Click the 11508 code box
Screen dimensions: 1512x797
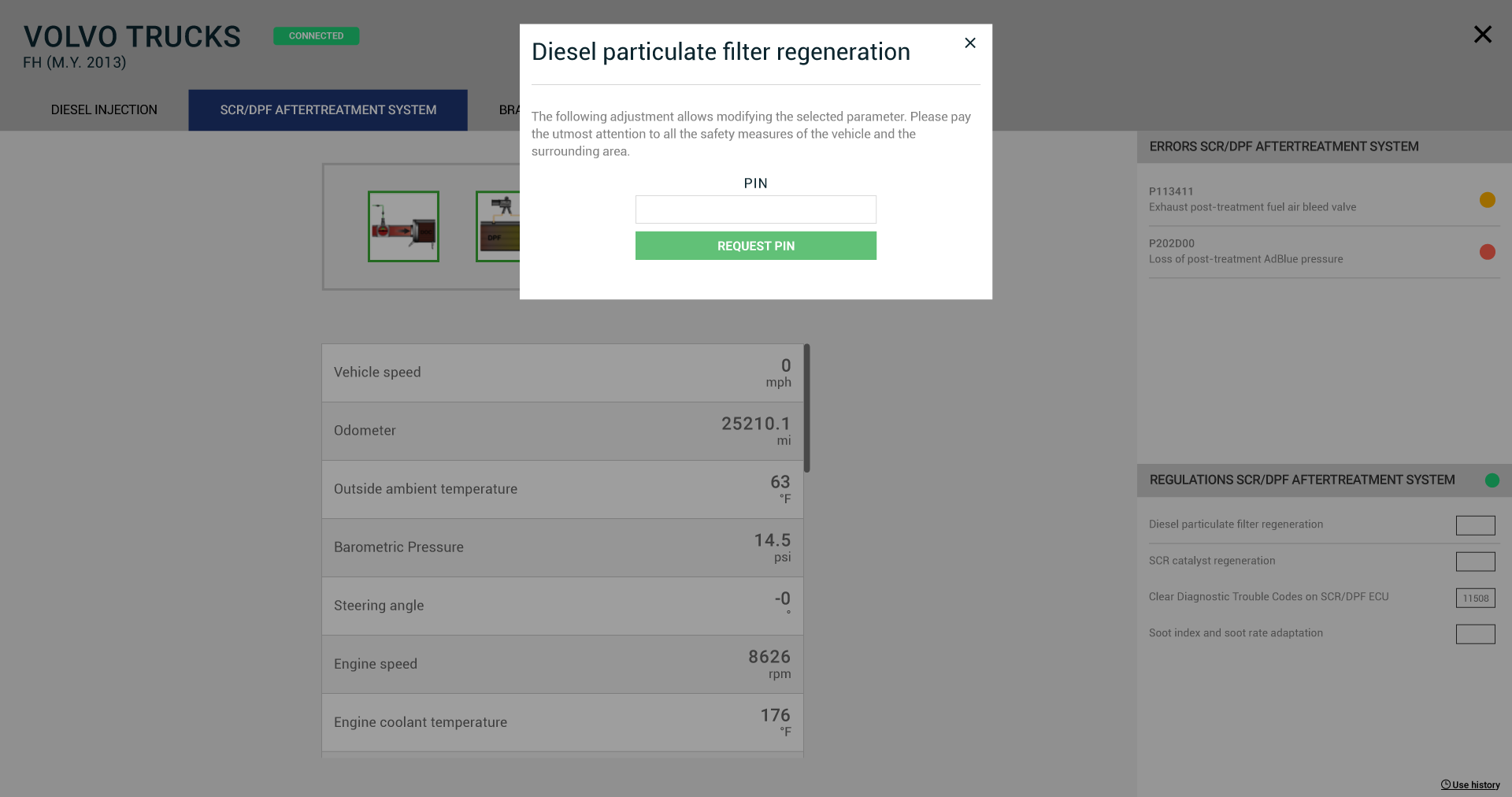click(1476, 598)
